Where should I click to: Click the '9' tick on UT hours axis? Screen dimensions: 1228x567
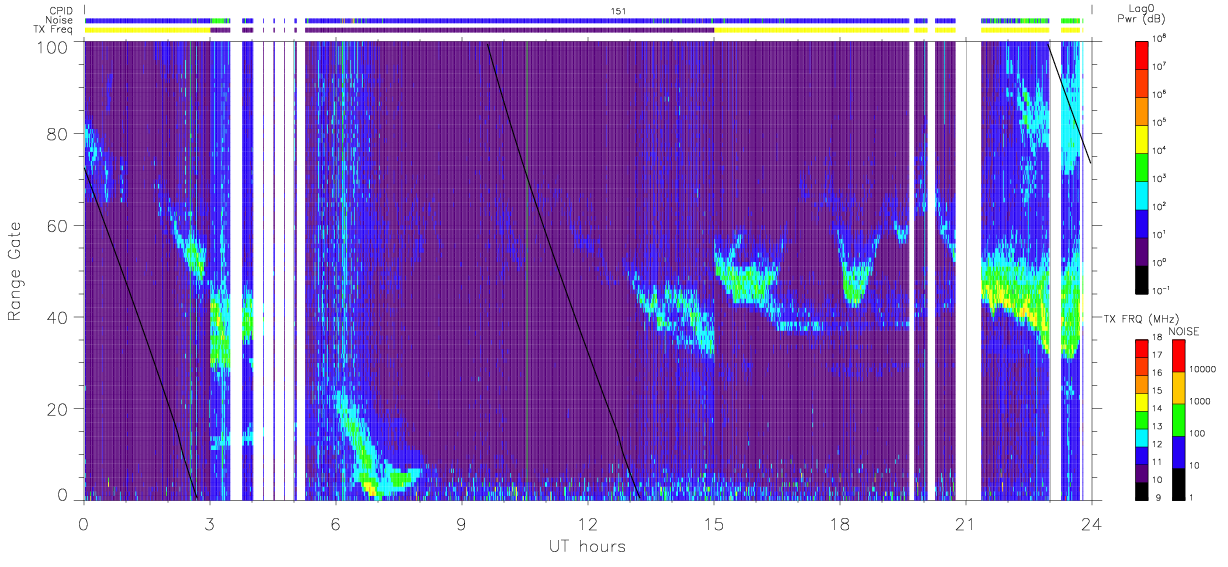click(462, 522)
